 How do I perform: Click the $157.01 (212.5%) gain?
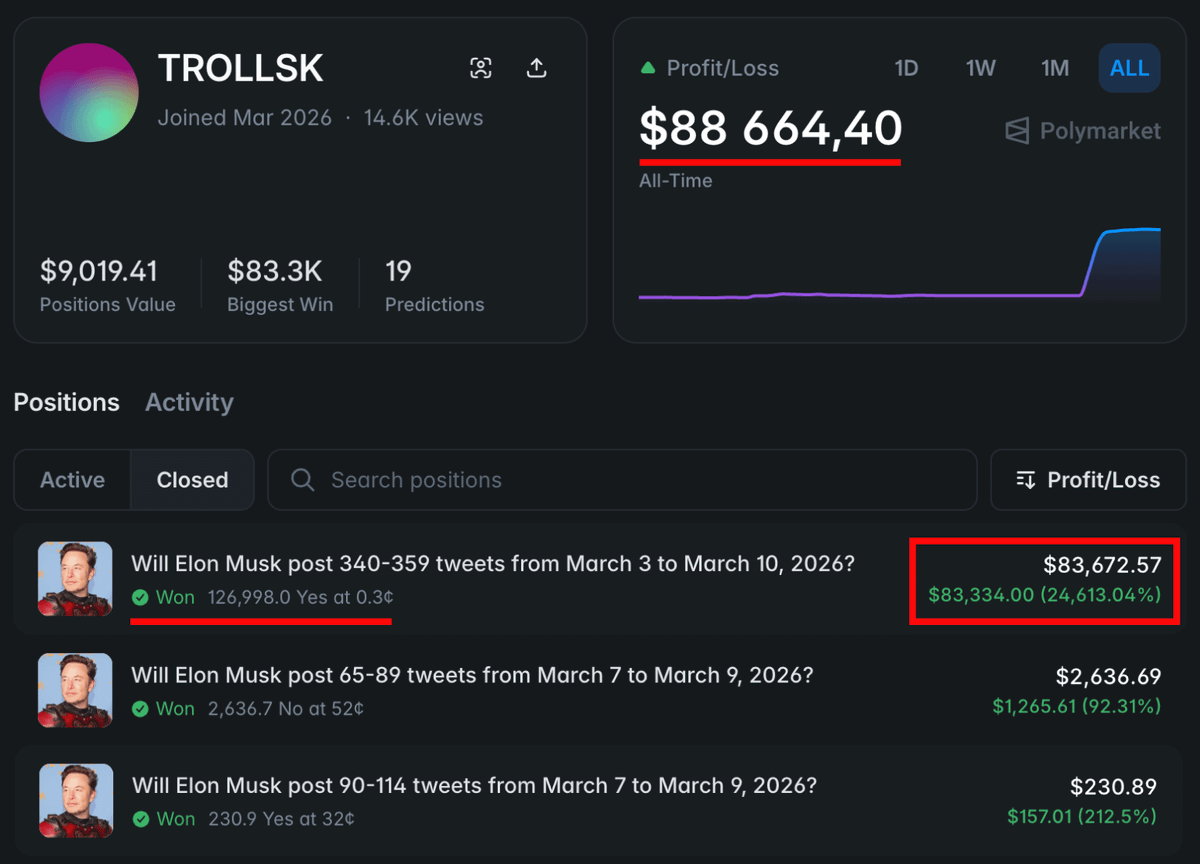1082,817
